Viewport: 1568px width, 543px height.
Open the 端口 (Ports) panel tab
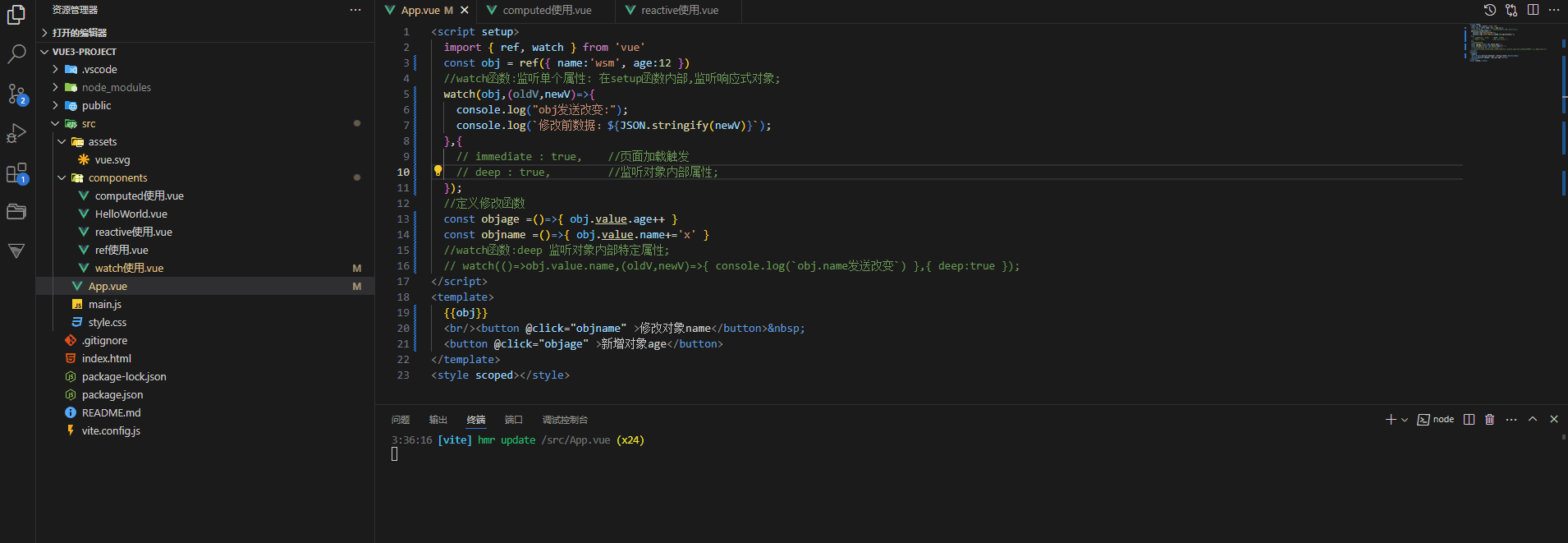pyautogui.click(x=514, y=420)
